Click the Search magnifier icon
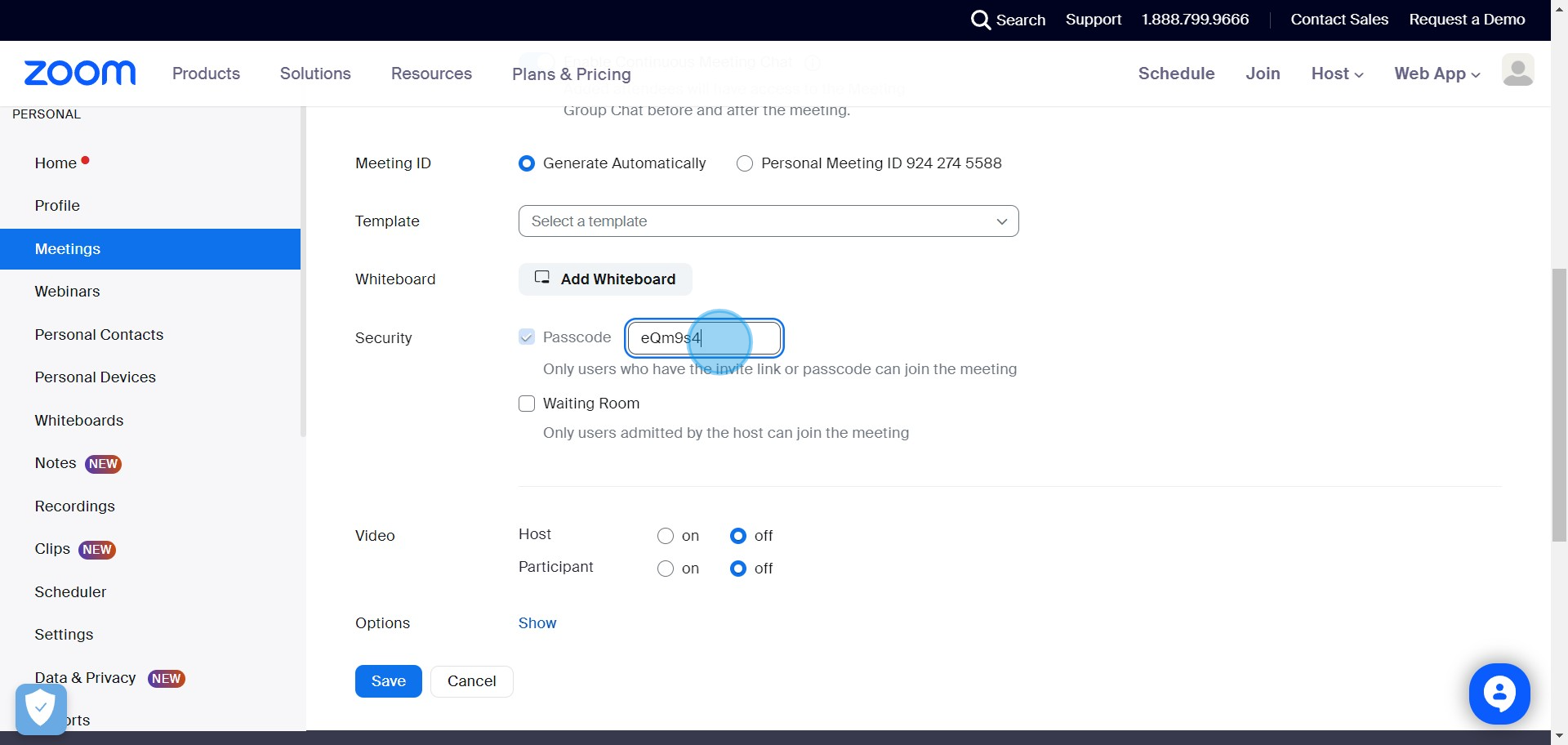The width and height of the screenshot is (1568, 745). pos(980,20)
